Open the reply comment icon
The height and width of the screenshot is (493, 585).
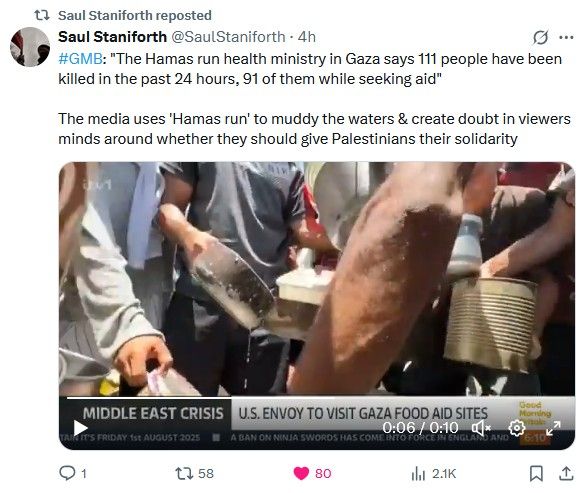[68, 473]
